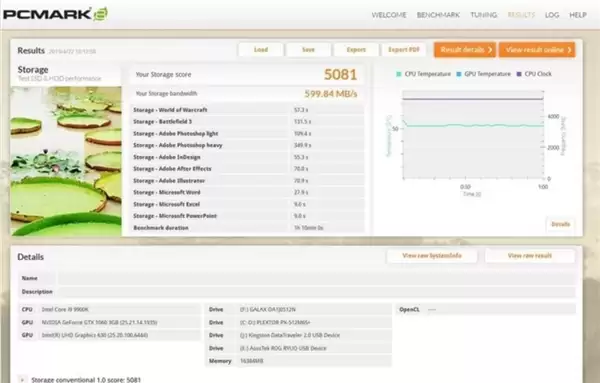Click the PCMark 8 logo
This screenshot has height=383, width=600.
pos(55,14)
